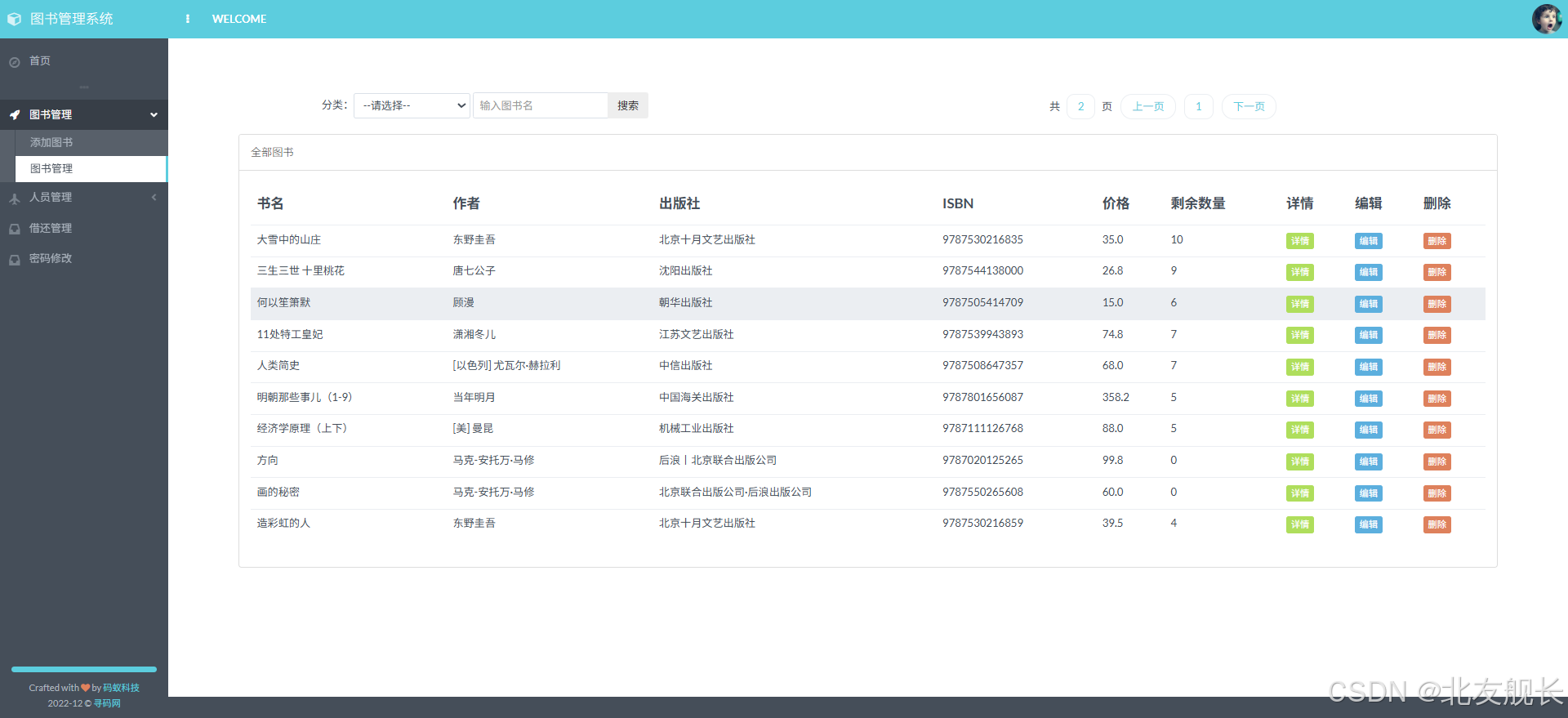The width and height of the screenshot is (1568, 718).
Task: Click the 下一页 pagination button
Action: coord(1249,106)
